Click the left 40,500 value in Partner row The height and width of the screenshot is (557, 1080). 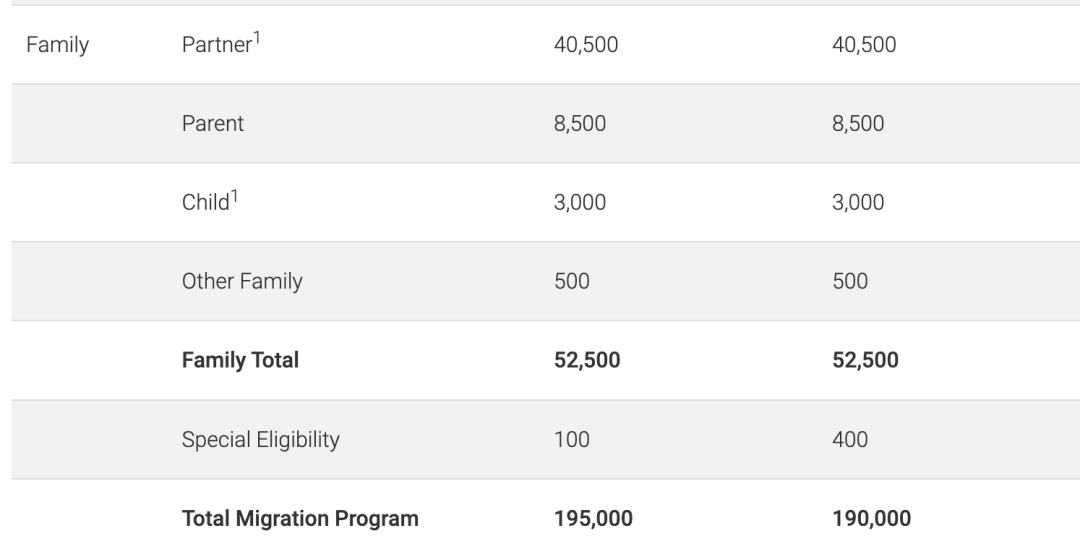(x=586, y=45)
